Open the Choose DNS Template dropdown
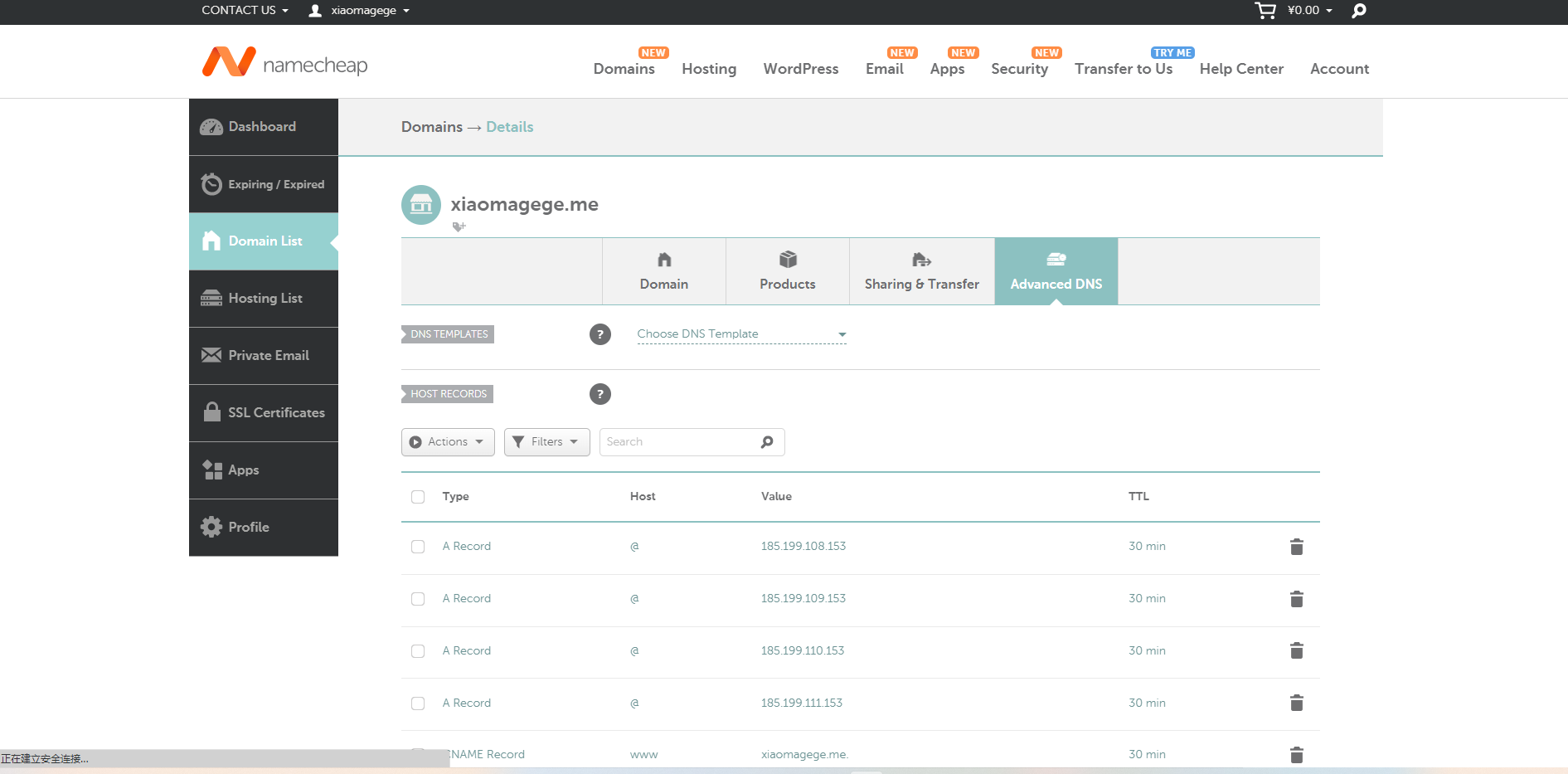This screenshot has width=1568, height=774. click(741, 334)
